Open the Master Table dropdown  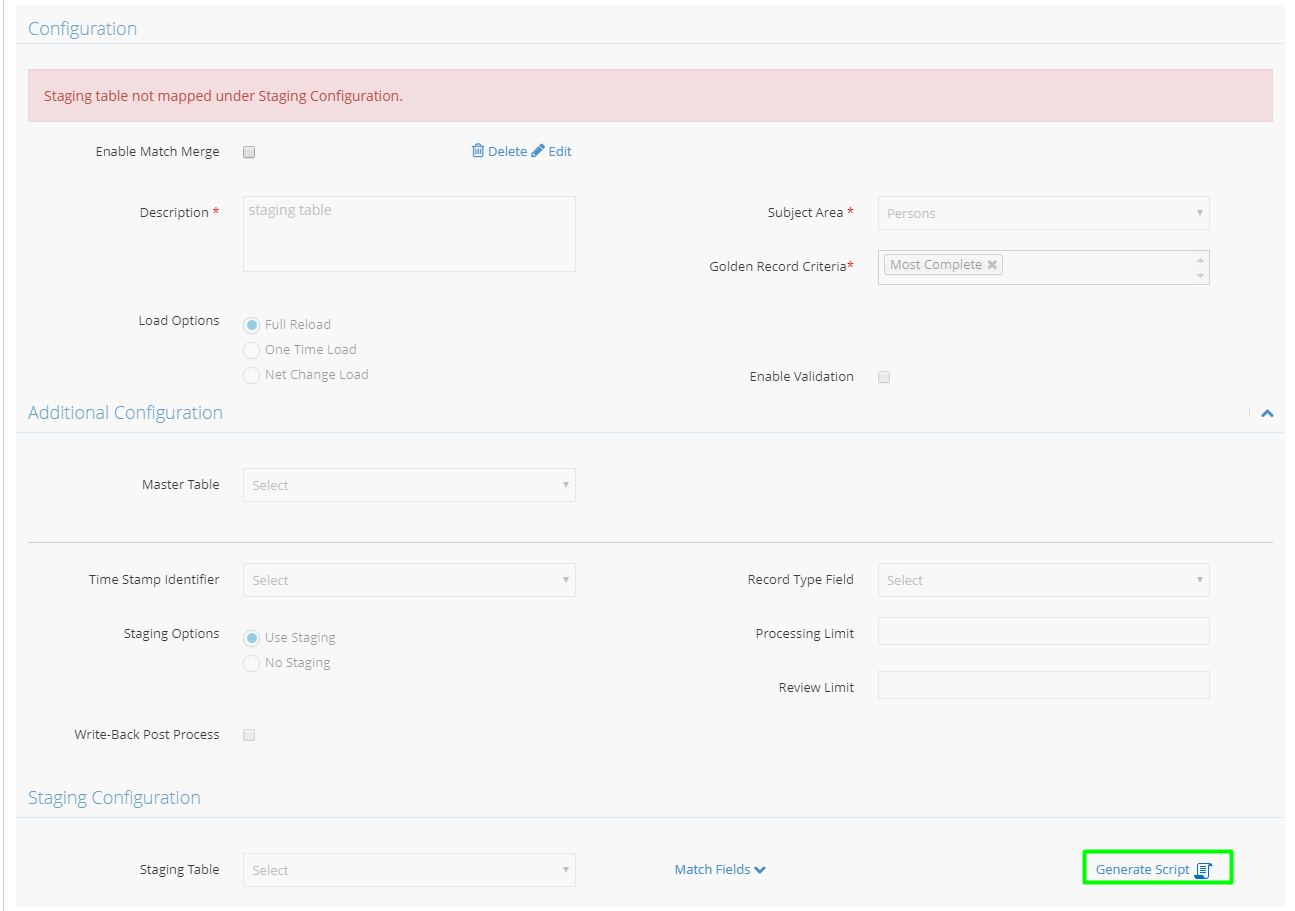point(409,485)
